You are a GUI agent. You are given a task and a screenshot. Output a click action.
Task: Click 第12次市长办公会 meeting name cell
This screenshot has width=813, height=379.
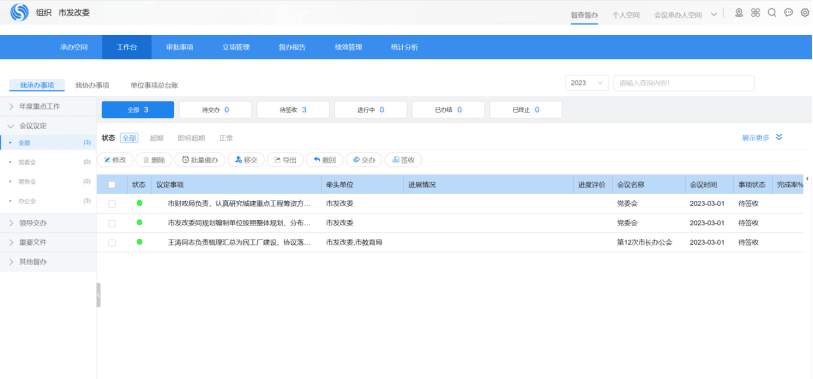pyautogui.click(x=644, y=242)
